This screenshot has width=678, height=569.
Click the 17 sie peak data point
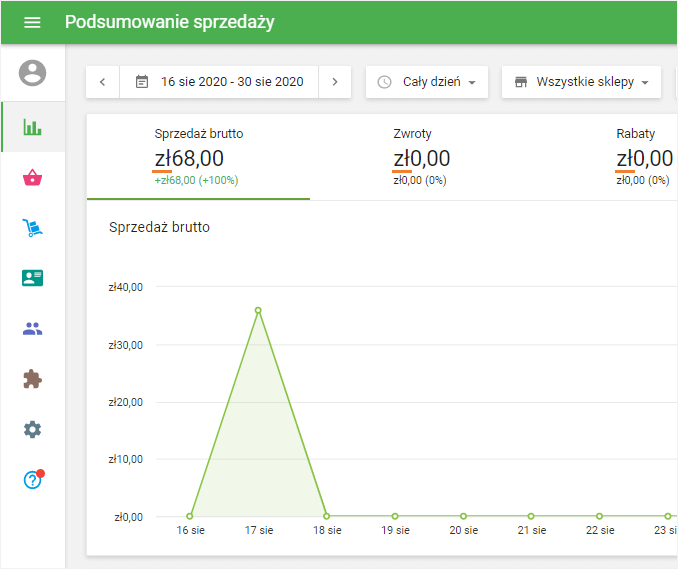pos(258,310)
